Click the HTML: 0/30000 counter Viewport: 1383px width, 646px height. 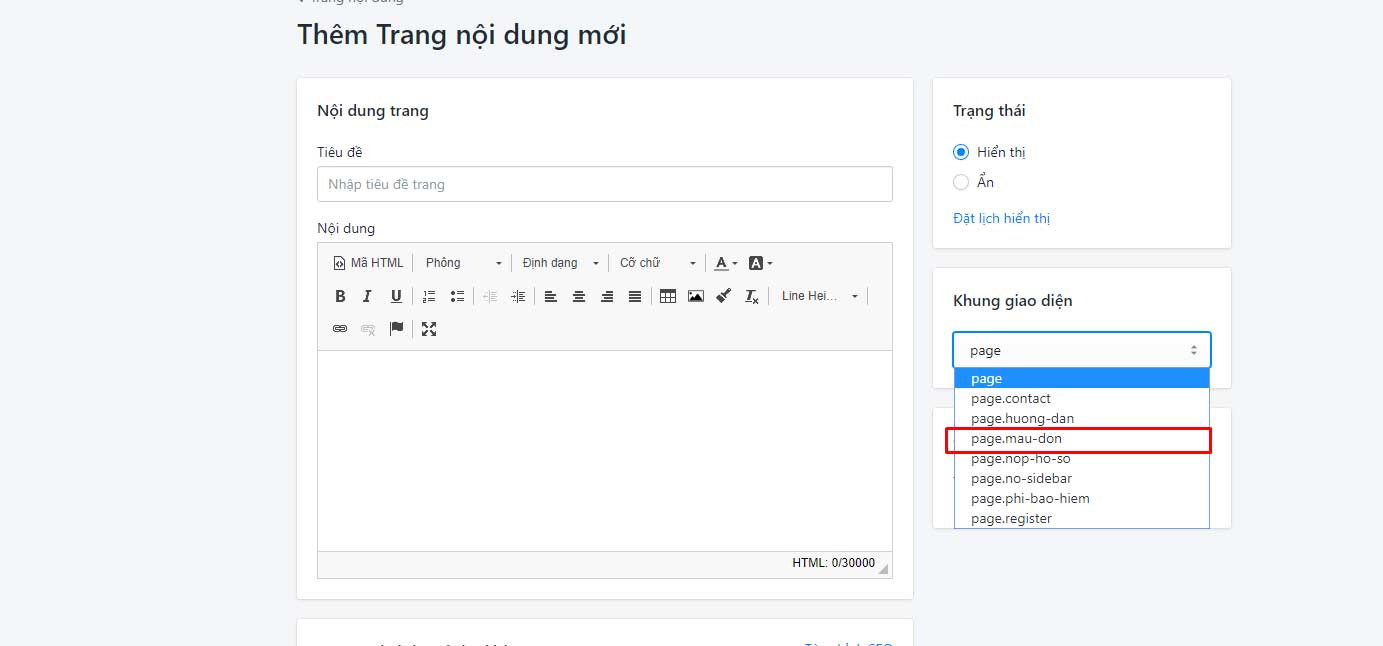(x=833, y=563)
